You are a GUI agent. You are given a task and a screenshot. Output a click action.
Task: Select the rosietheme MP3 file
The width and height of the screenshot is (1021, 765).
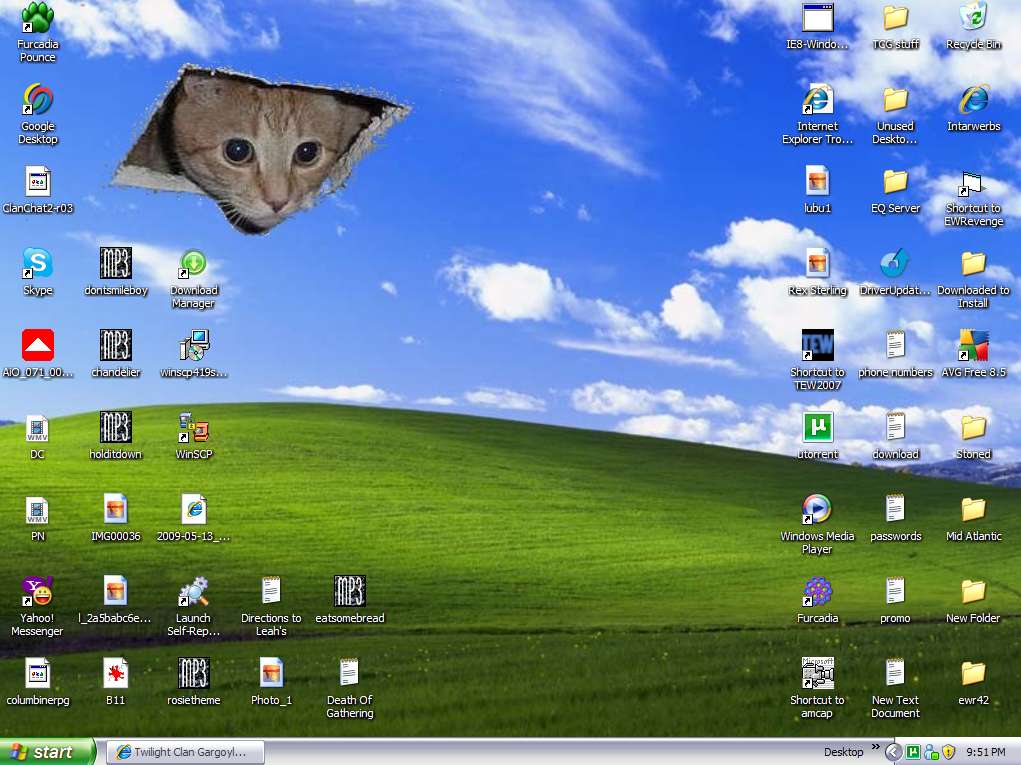[194, 675]
